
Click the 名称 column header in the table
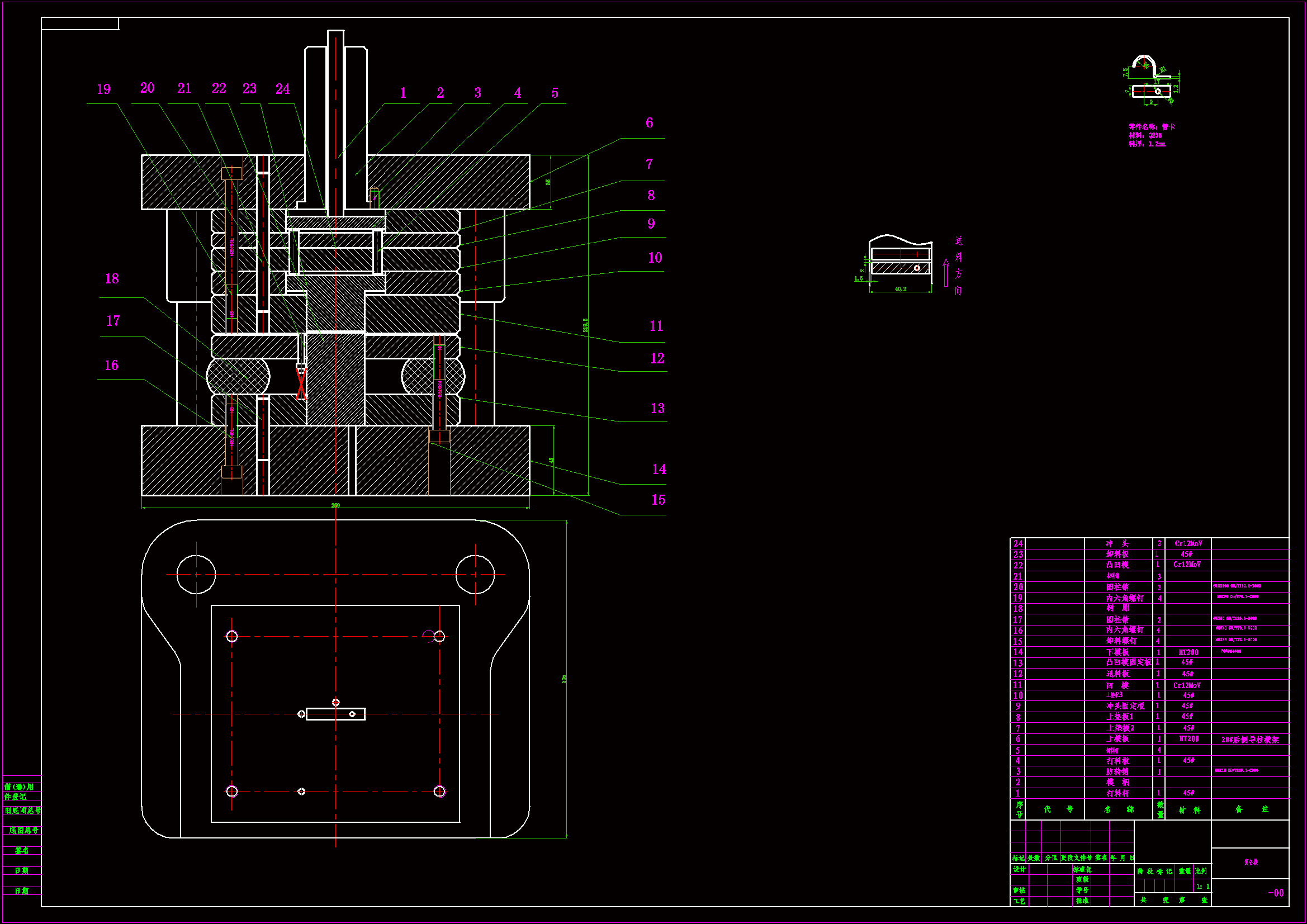(1118, 809)
